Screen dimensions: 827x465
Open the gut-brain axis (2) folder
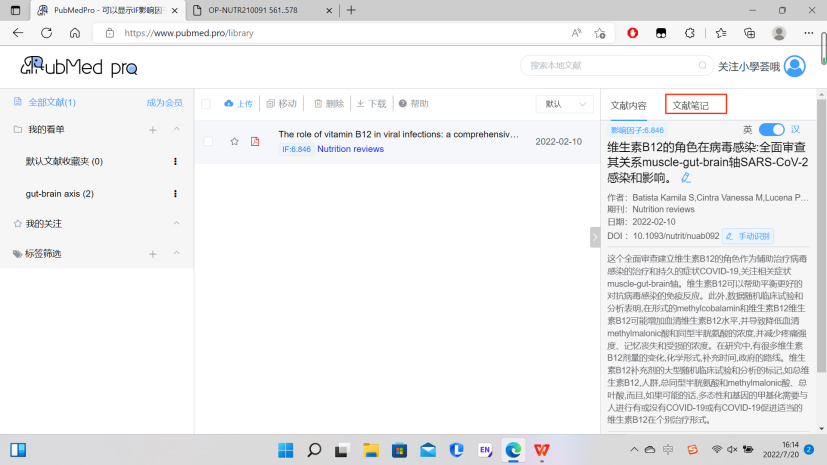pyautogui.click(x=60, y=193)
